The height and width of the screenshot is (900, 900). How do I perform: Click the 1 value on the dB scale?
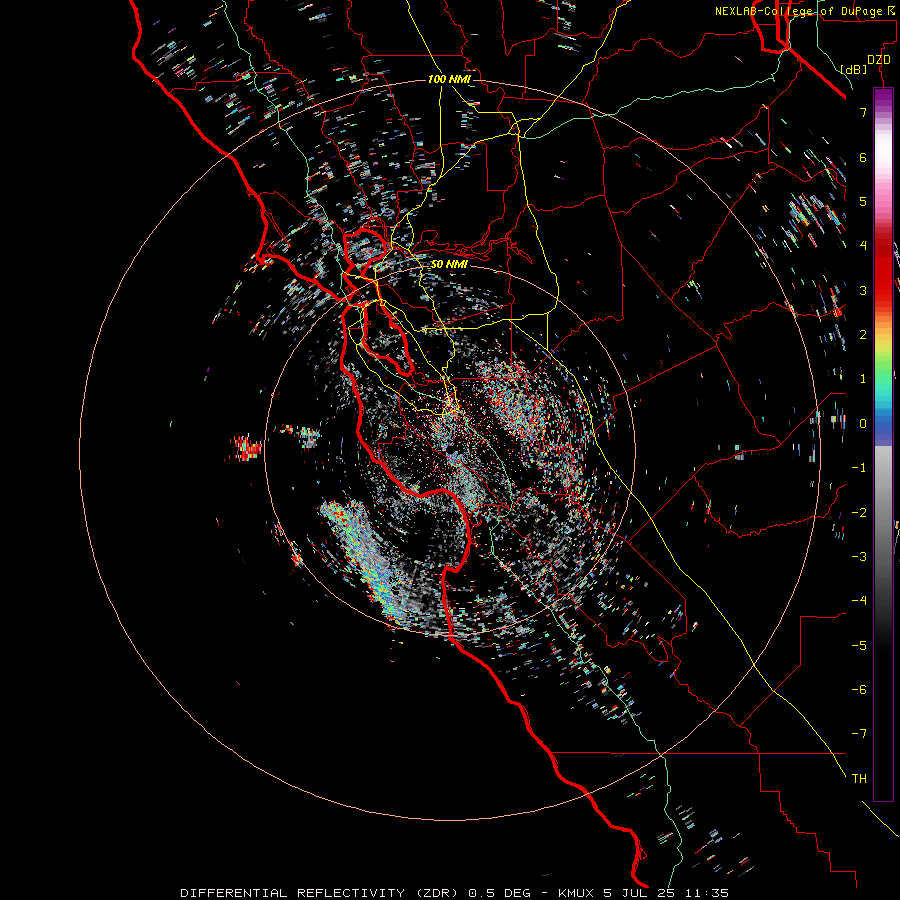coord(863,379)
